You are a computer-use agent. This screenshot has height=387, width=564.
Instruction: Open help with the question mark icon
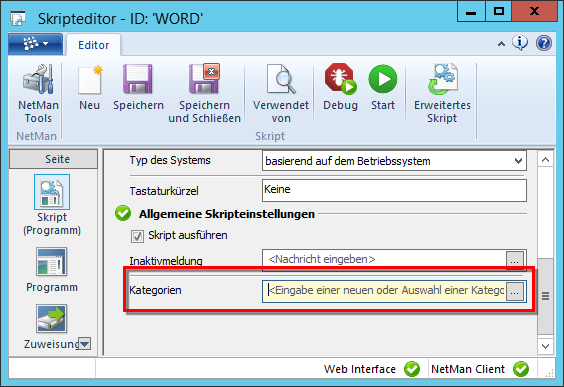pos(543,43)
